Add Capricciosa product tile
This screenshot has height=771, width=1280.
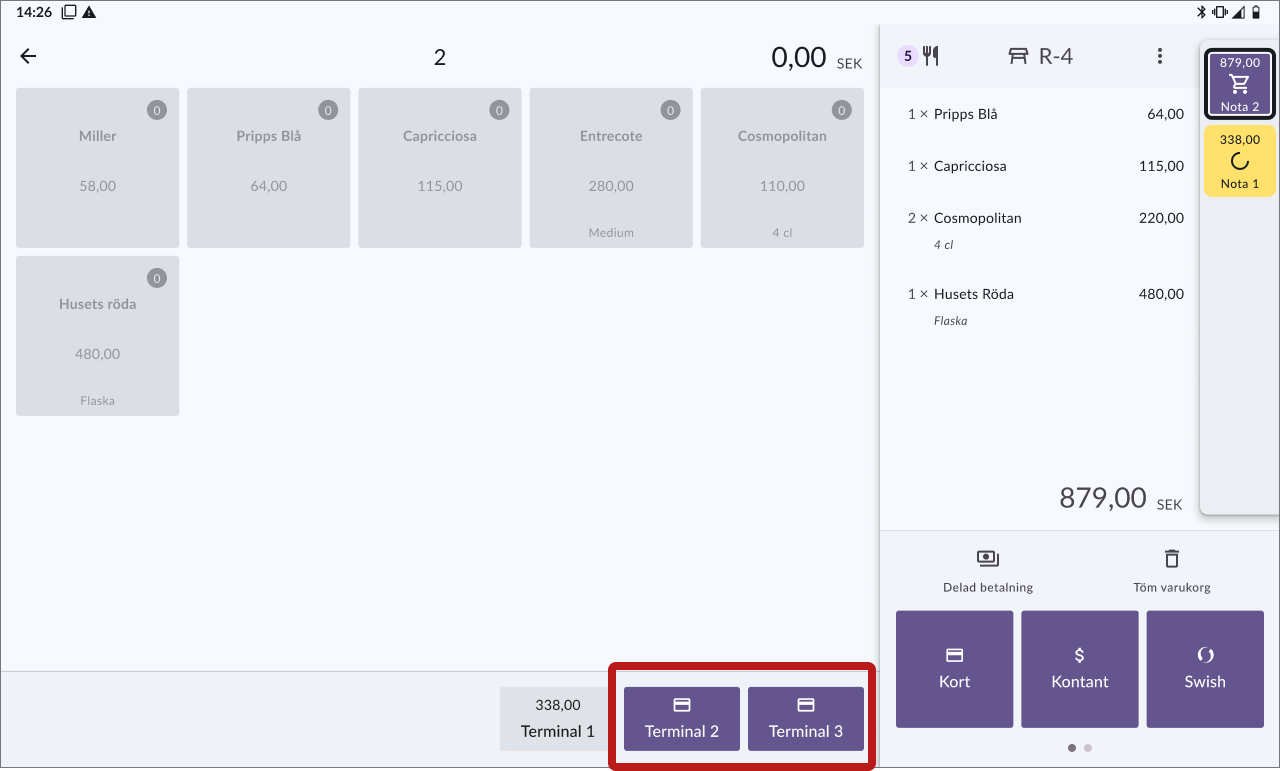pyautogui.click(x=440, y=168)
